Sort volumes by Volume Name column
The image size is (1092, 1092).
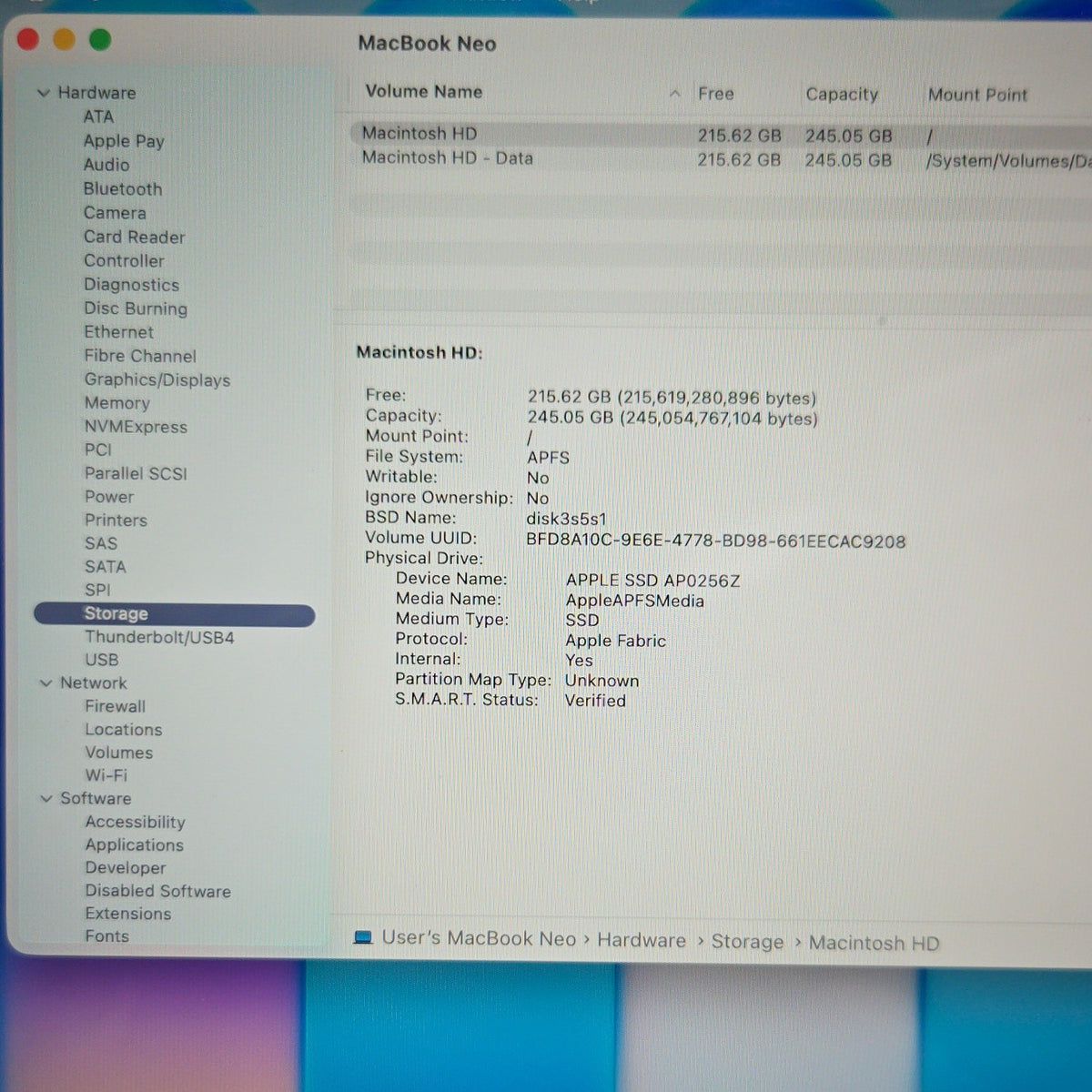pyautogui.click(x=424, y=92)
